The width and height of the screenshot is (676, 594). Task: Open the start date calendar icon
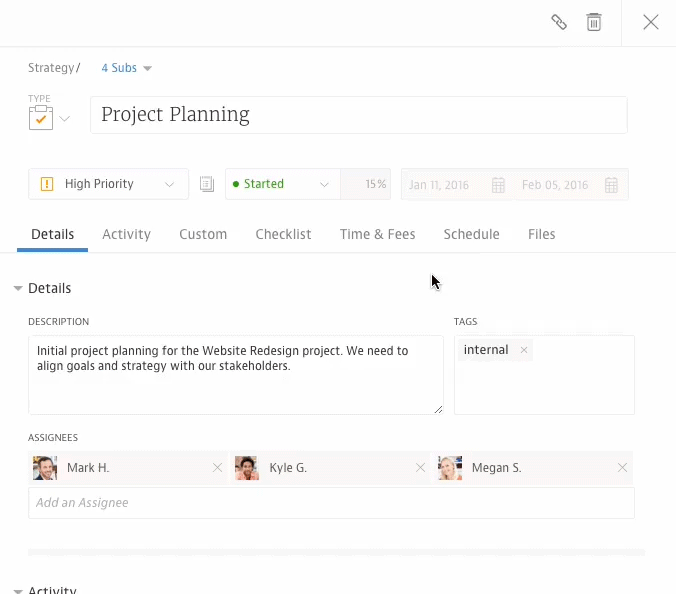[498, 185]
